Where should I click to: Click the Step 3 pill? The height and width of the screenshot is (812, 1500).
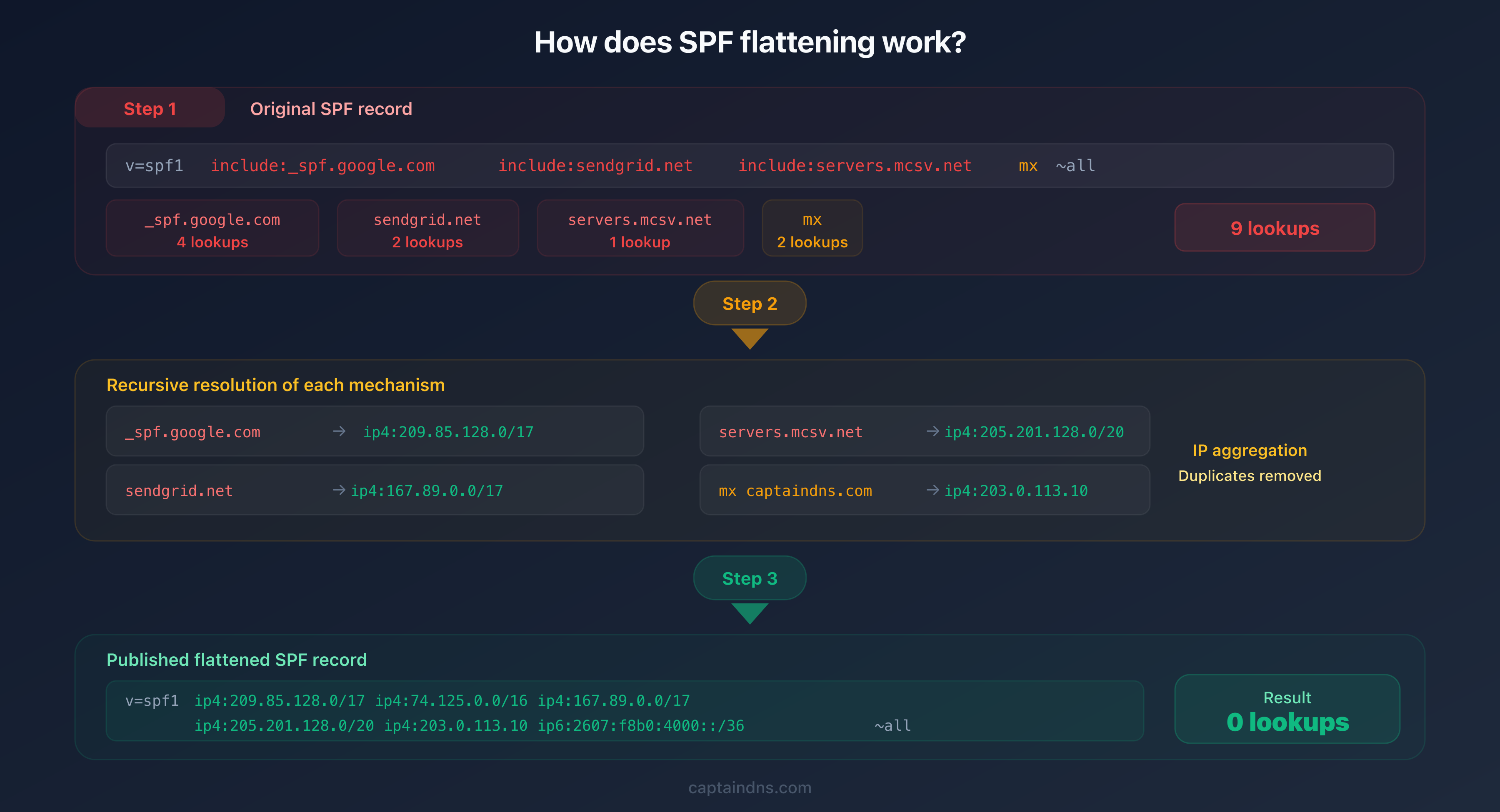coord(750,578)
